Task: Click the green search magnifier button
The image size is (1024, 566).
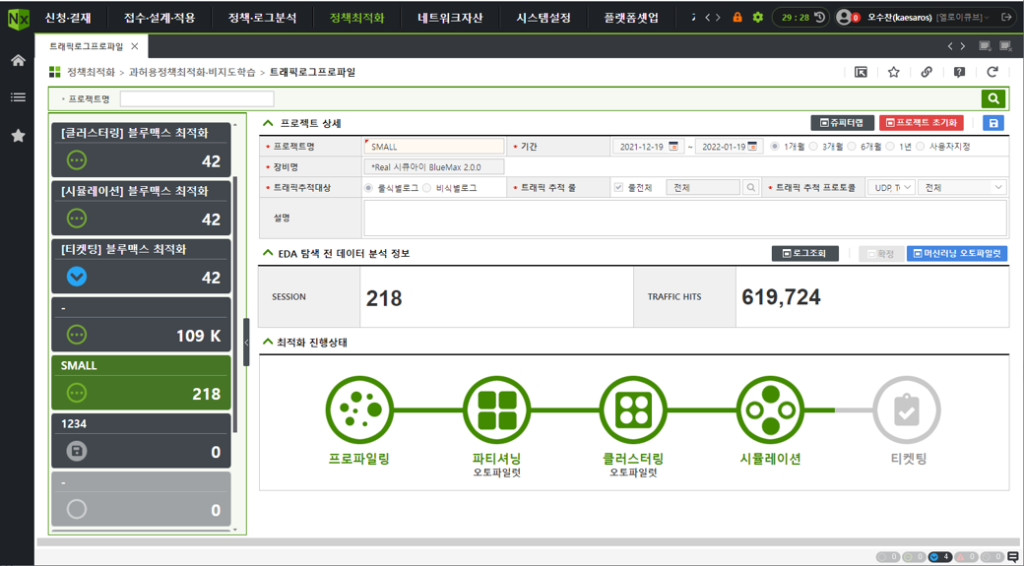Action: click(x=993, y=98)
